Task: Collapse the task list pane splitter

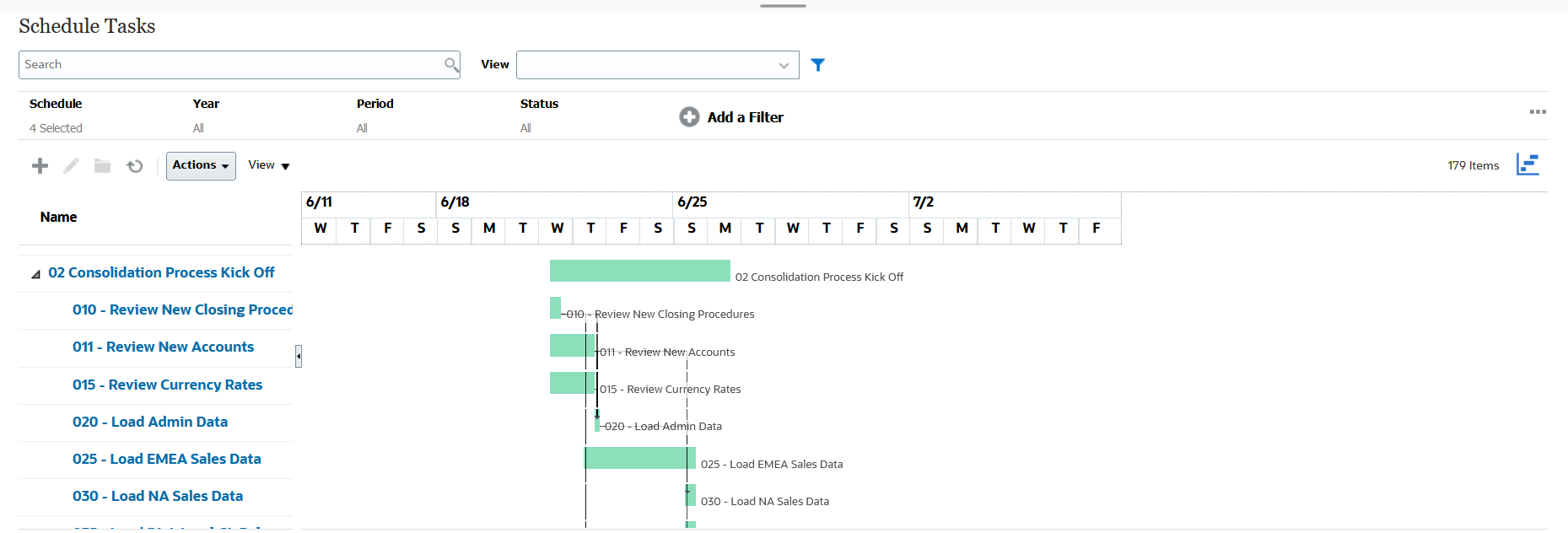Action: tap(299, 356)
